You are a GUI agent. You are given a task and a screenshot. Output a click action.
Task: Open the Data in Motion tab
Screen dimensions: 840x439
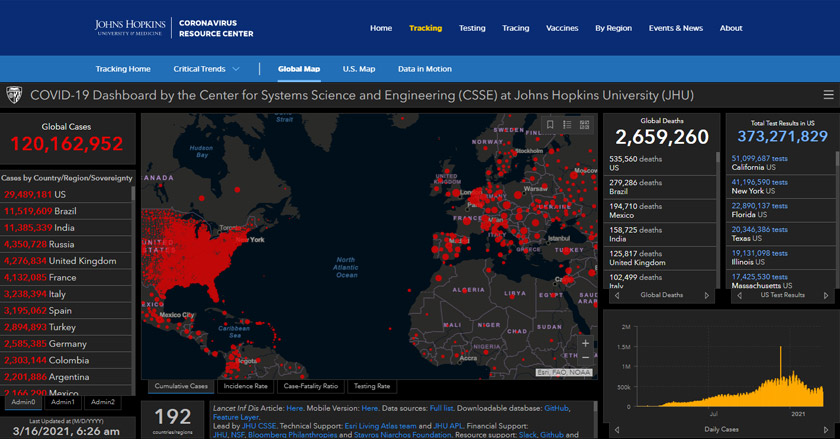[425, 69]
